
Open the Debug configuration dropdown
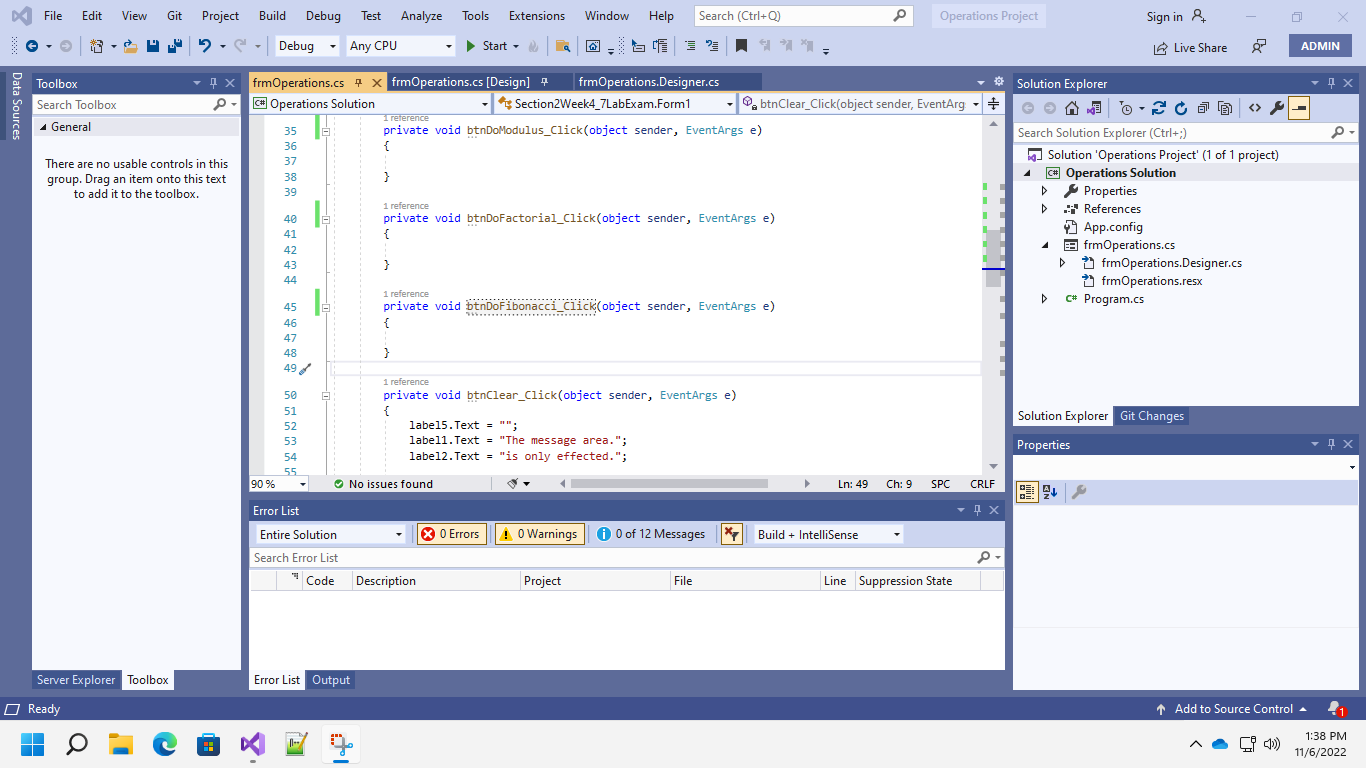(307, 46)
